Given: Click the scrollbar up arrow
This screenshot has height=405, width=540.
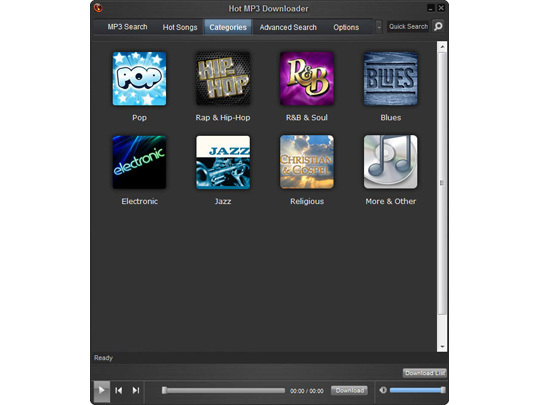Looking at the screenshot, I should [x=442, y=46].
